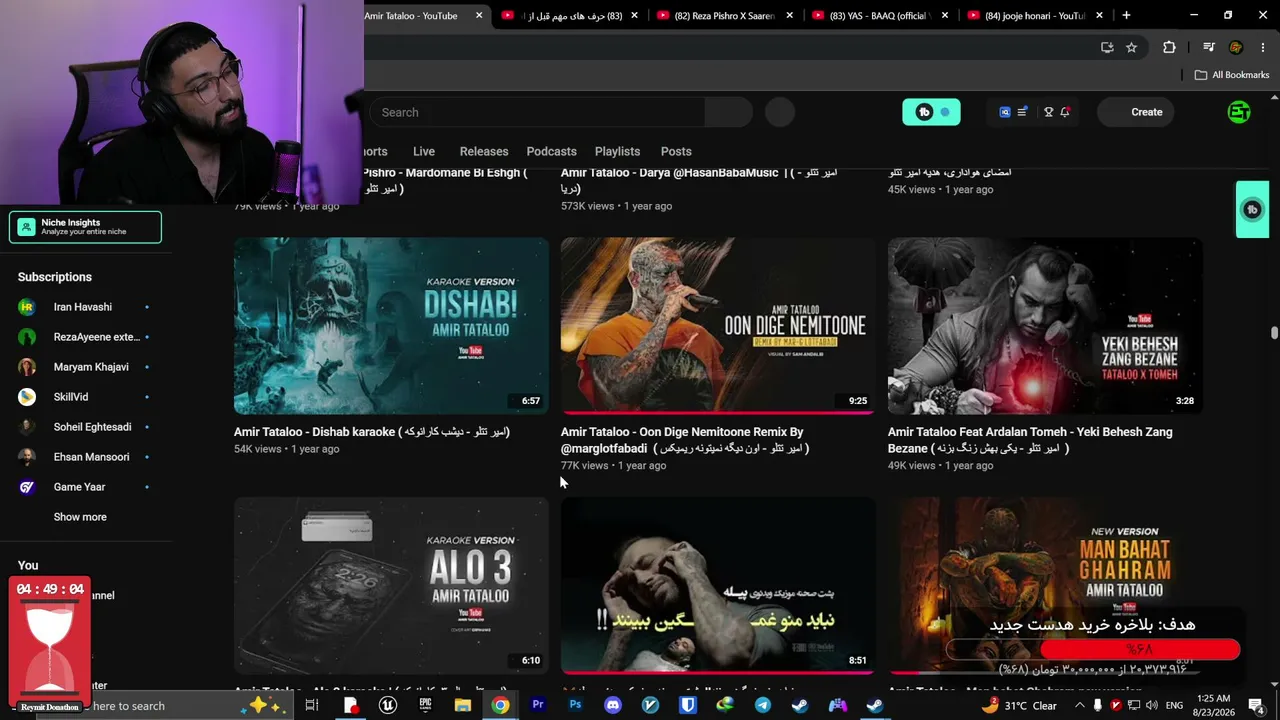
Task: Click the search submit button
Action: 728,112
